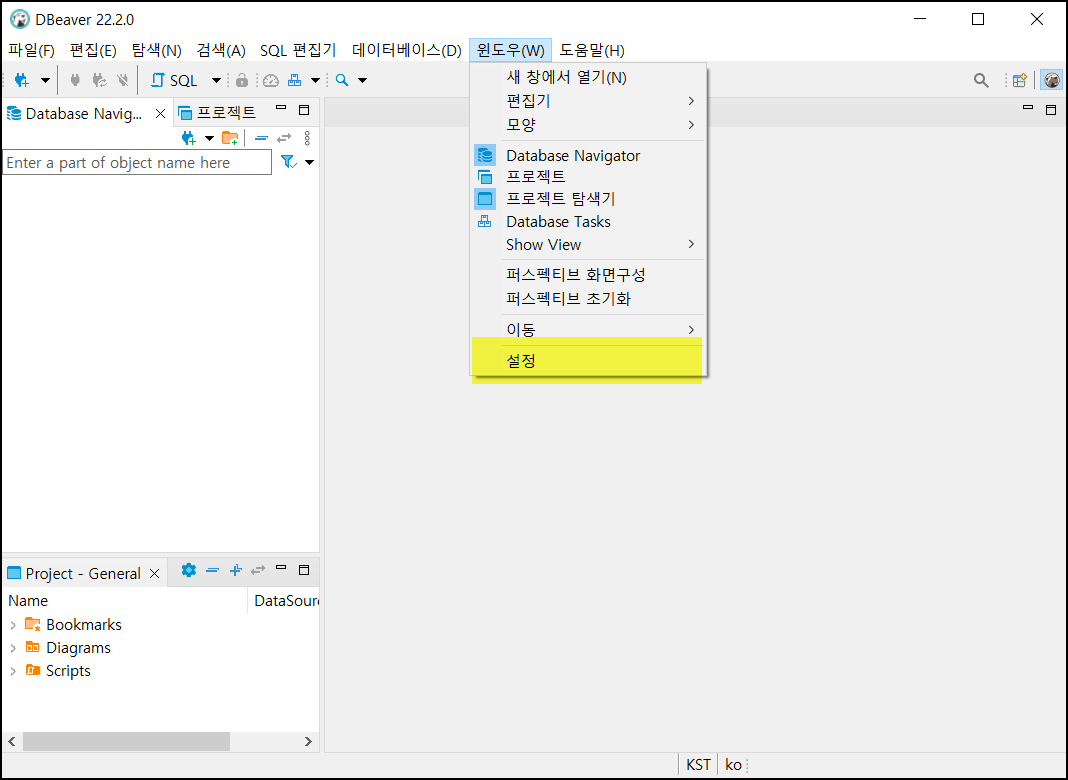Click the Disconnect crossed-out plug icon
The height and width of the screenshot is (780, 1068).
(x=123, y=80)
